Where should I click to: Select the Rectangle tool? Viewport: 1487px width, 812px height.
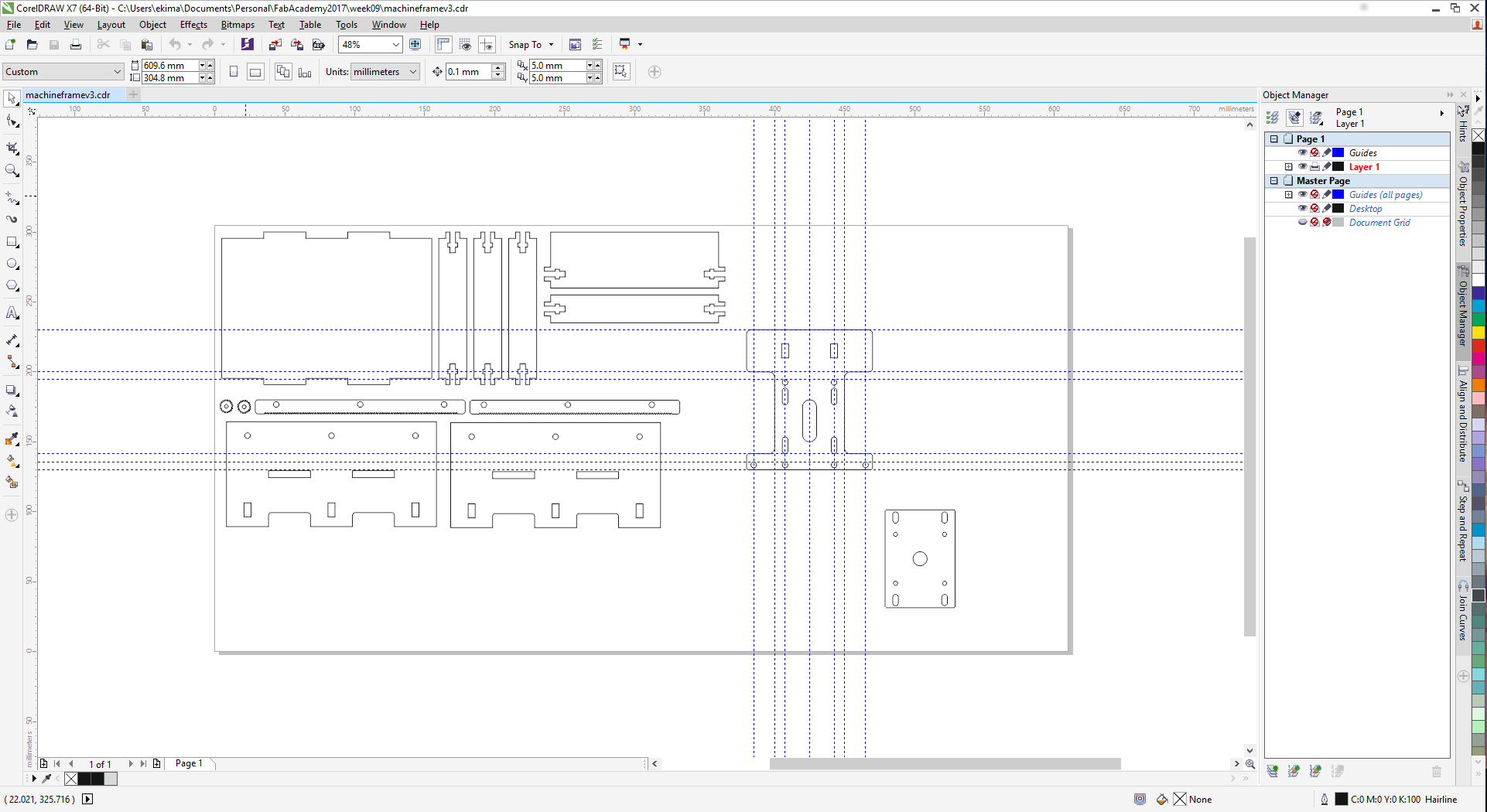tap(12, 242)
